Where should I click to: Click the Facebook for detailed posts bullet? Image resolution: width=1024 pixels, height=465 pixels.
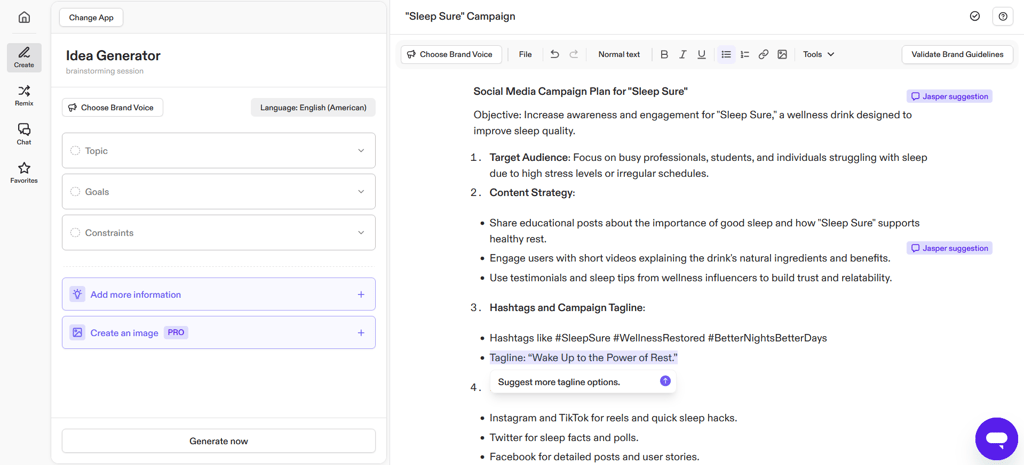coord(594,457)
